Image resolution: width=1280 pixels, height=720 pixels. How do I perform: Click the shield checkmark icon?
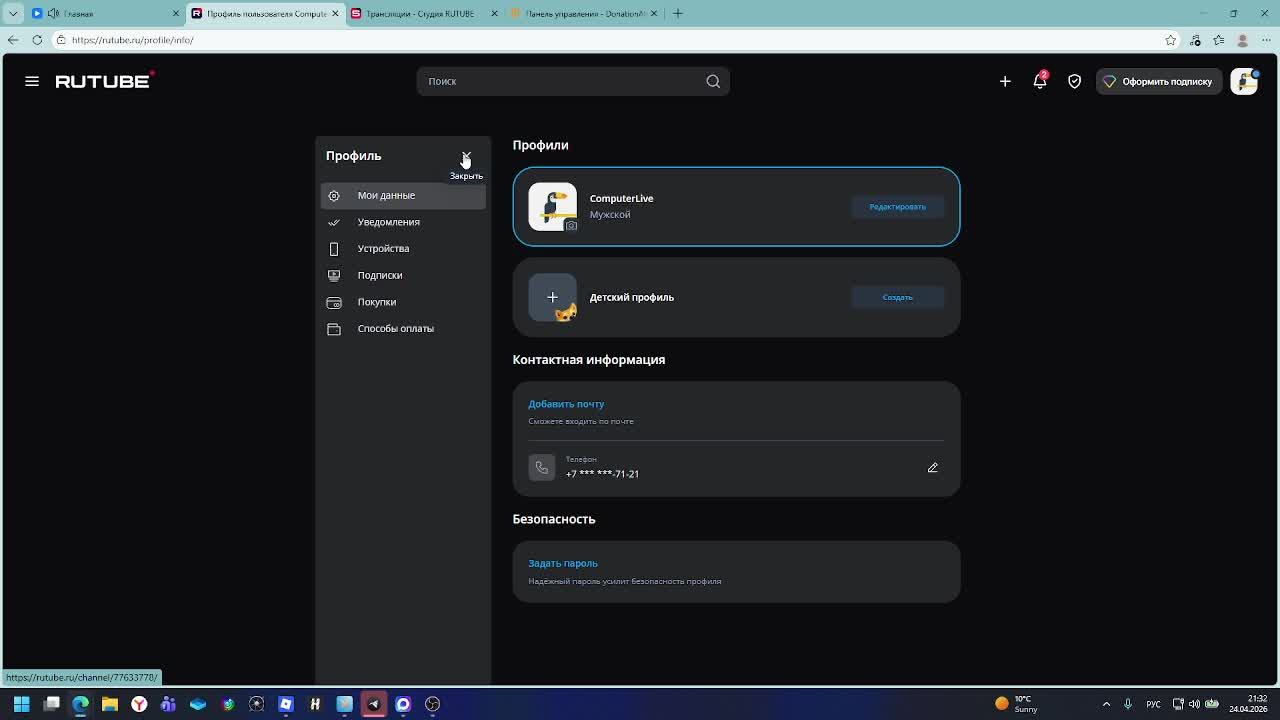pyautogui.click(x=1074, y=81)
